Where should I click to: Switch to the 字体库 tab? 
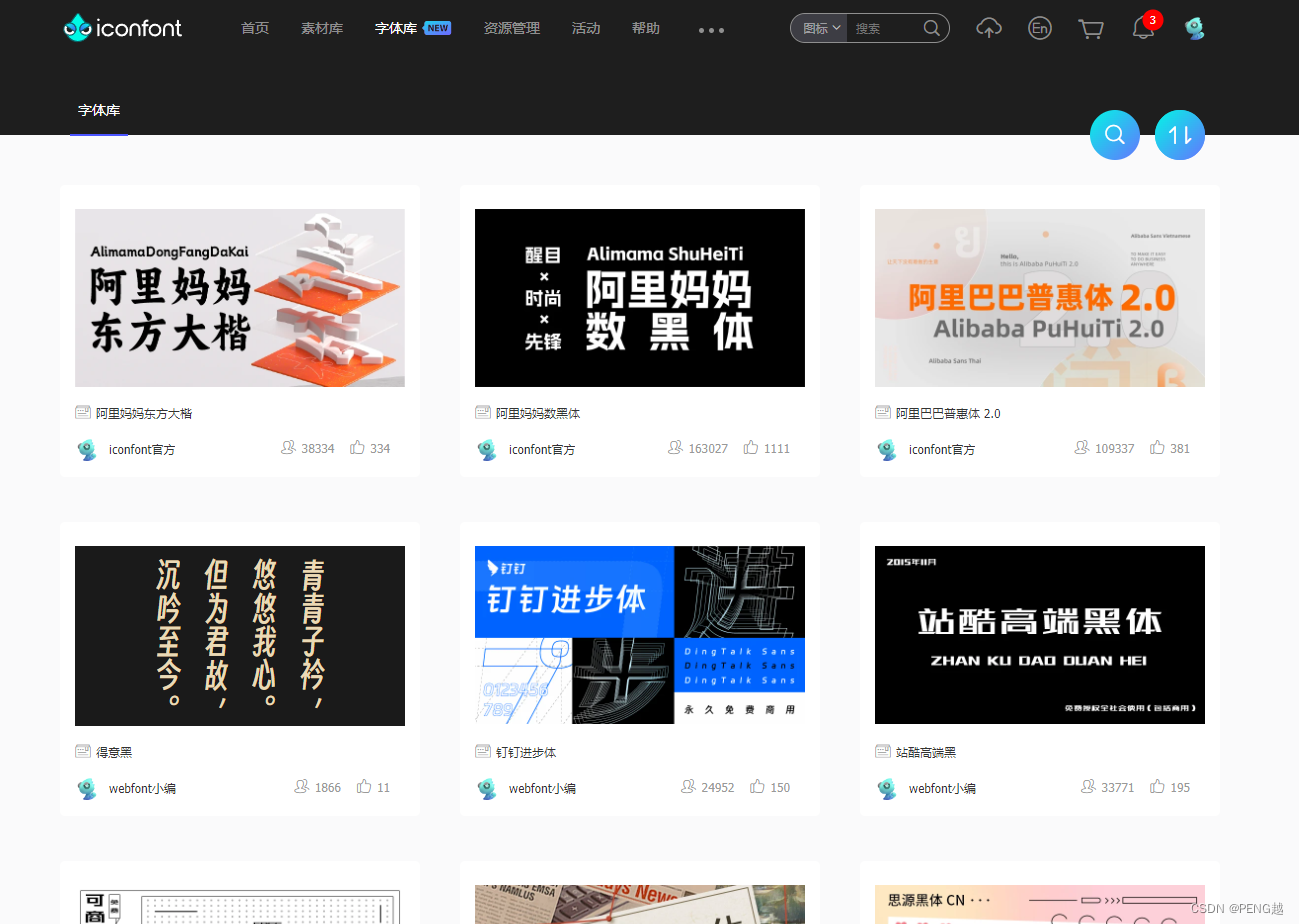tap(98, 110)
